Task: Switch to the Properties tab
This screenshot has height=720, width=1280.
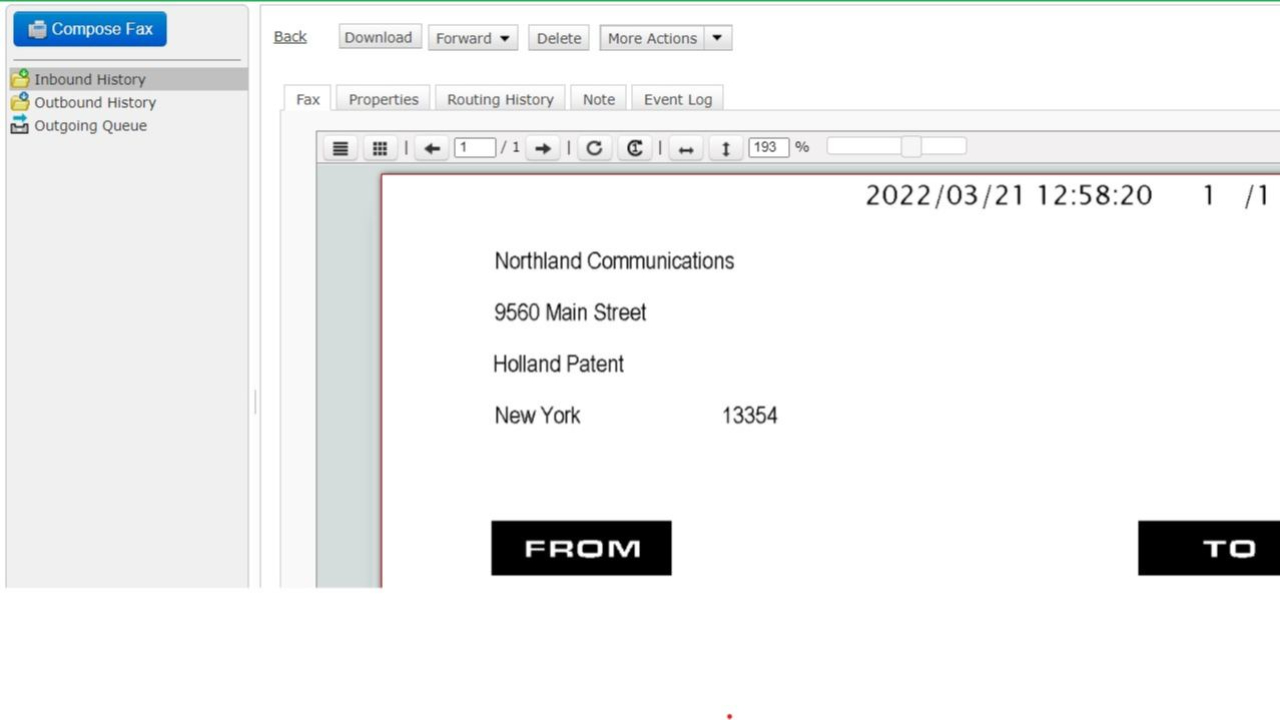Action: pyautogui.click(x=383, y=99)
